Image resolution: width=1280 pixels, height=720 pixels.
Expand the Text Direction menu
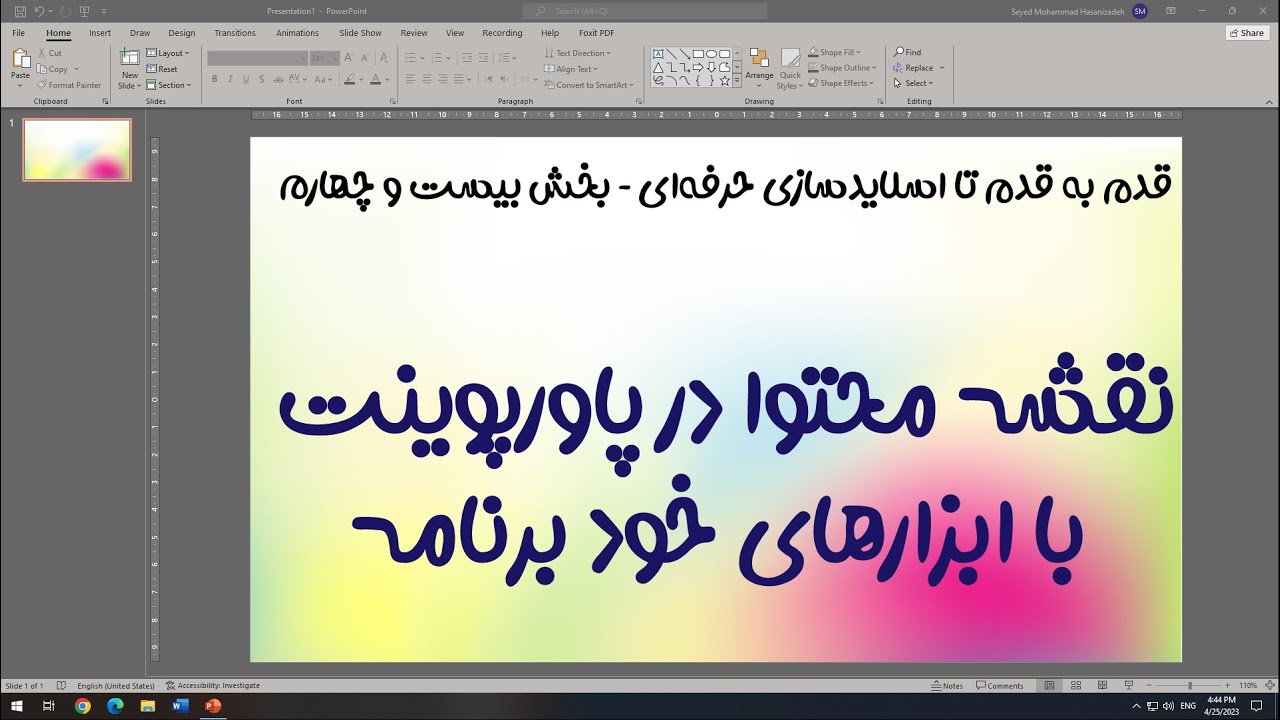click(578, 53)
